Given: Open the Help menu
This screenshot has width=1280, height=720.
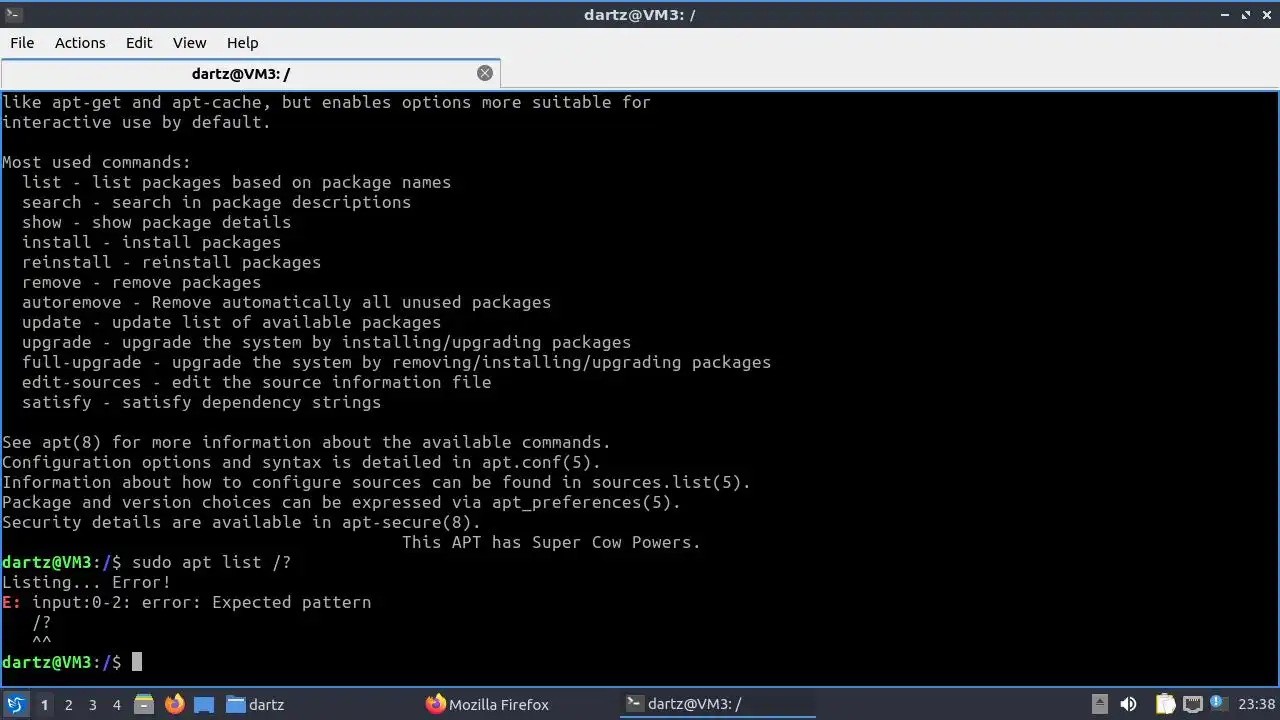Looking at the screenshot, I should (242, 43).
